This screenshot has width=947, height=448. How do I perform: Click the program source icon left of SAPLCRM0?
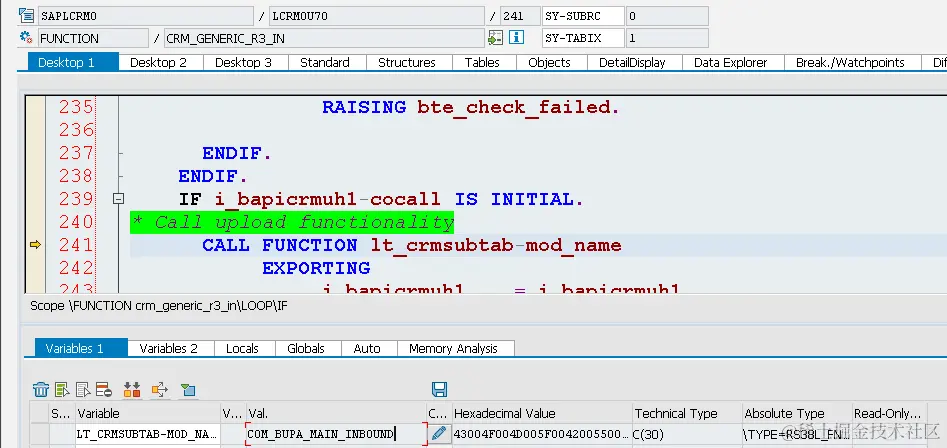coord(26,15)
